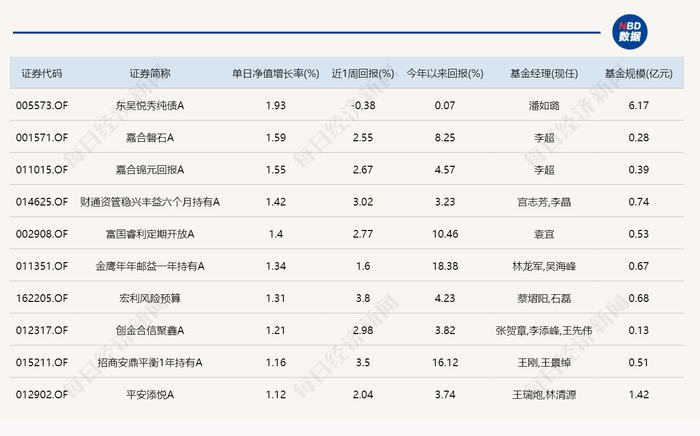Click the 近1周回报(%) column header
The image size is (700, 436).
pos(362,74)
